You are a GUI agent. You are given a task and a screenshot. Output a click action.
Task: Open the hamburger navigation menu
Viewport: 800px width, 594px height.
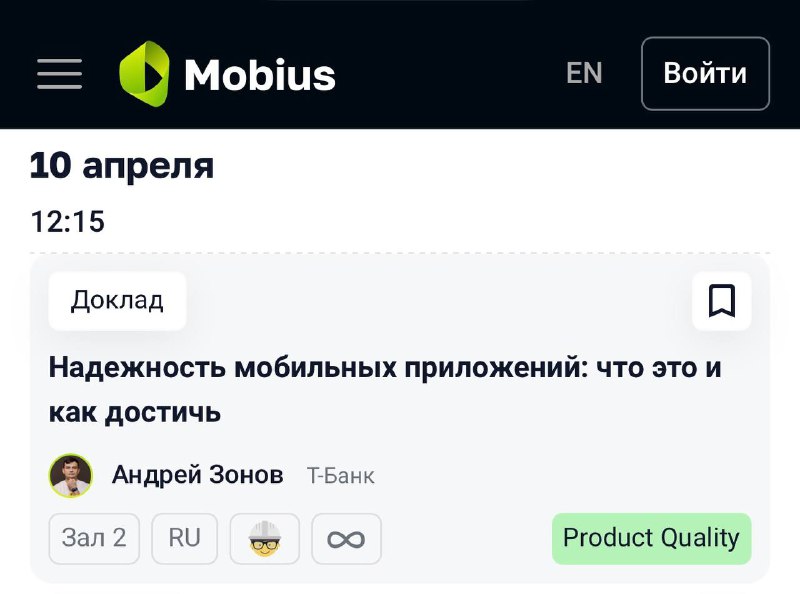(x=60, y=73)
